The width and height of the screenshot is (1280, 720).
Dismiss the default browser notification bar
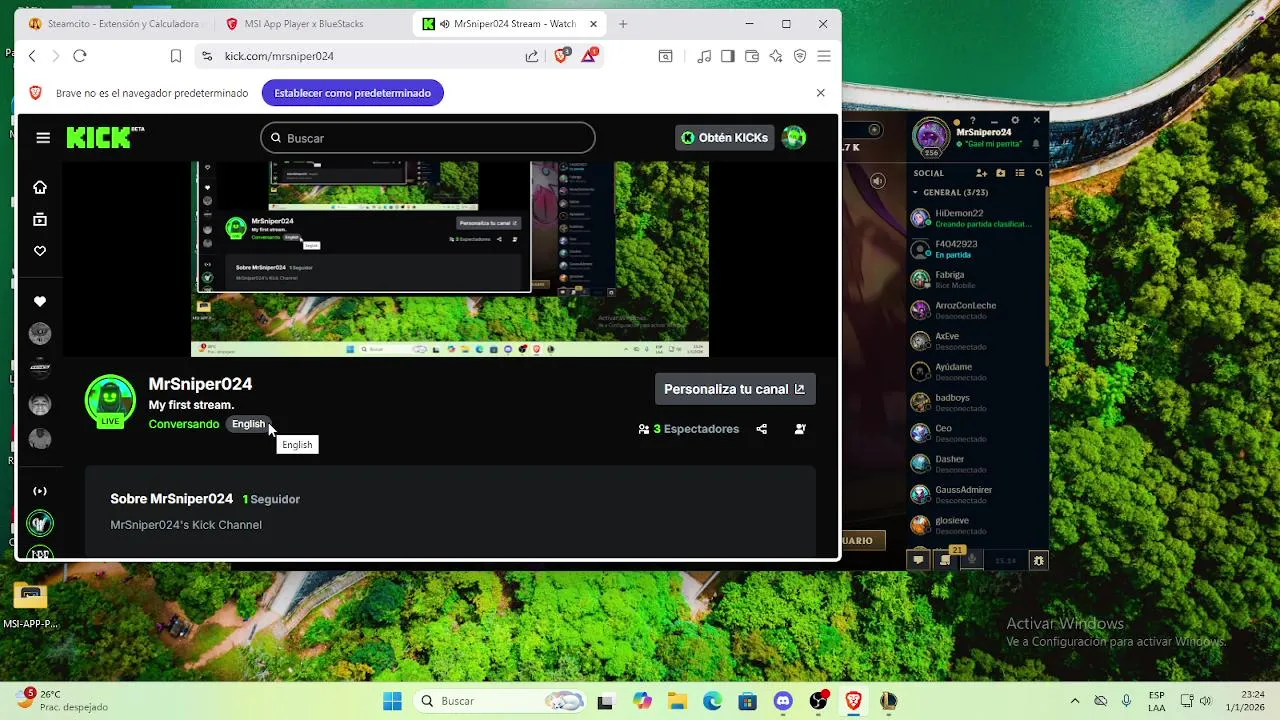coord(821,93)
